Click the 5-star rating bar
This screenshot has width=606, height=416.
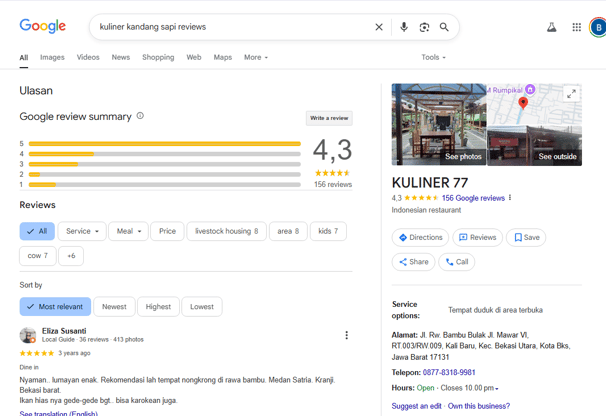[165, 143]
